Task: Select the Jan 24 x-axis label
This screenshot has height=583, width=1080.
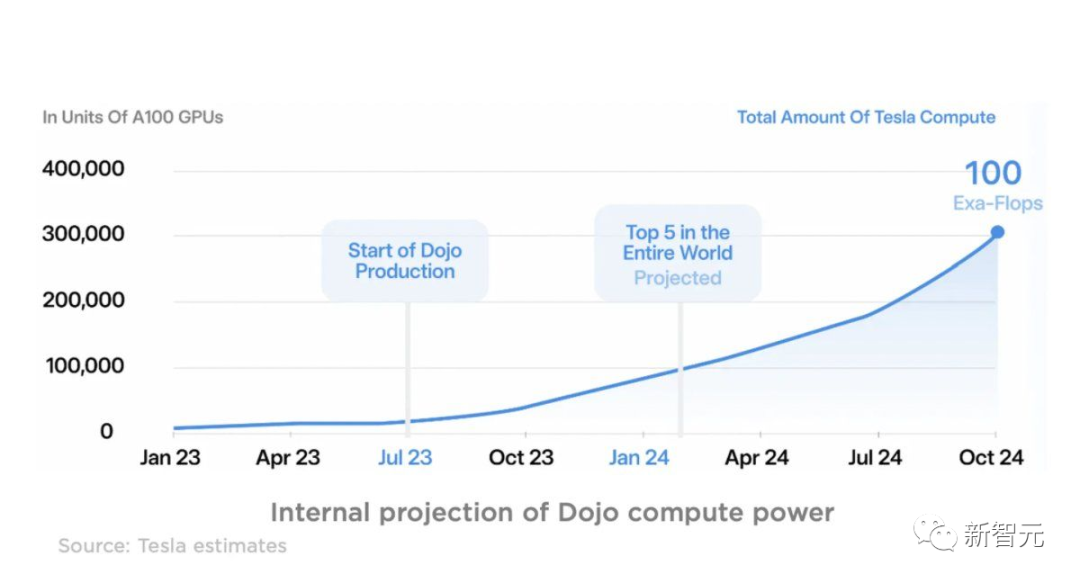Action: [x=639, y=458]
